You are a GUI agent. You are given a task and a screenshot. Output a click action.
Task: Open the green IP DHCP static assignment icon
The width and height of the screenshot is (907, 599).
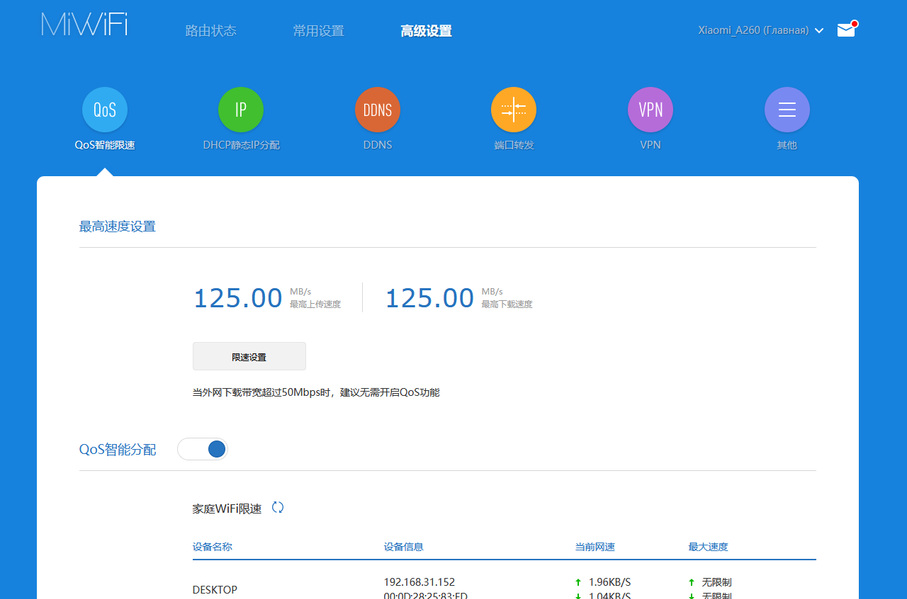pyautogui.click(x=241, y=110)
